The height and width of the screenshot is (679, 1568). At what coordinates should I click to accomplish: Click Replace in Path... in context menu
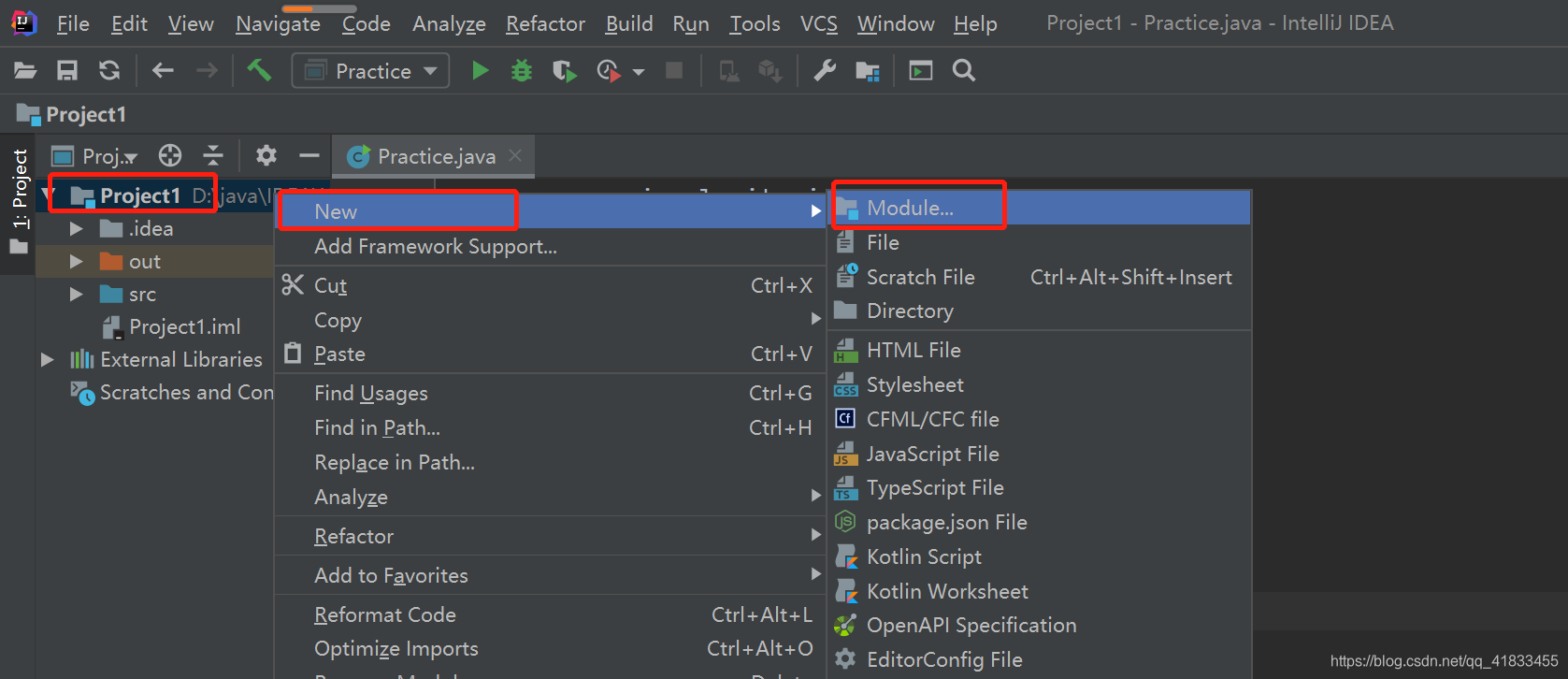(x=550, y=462)
